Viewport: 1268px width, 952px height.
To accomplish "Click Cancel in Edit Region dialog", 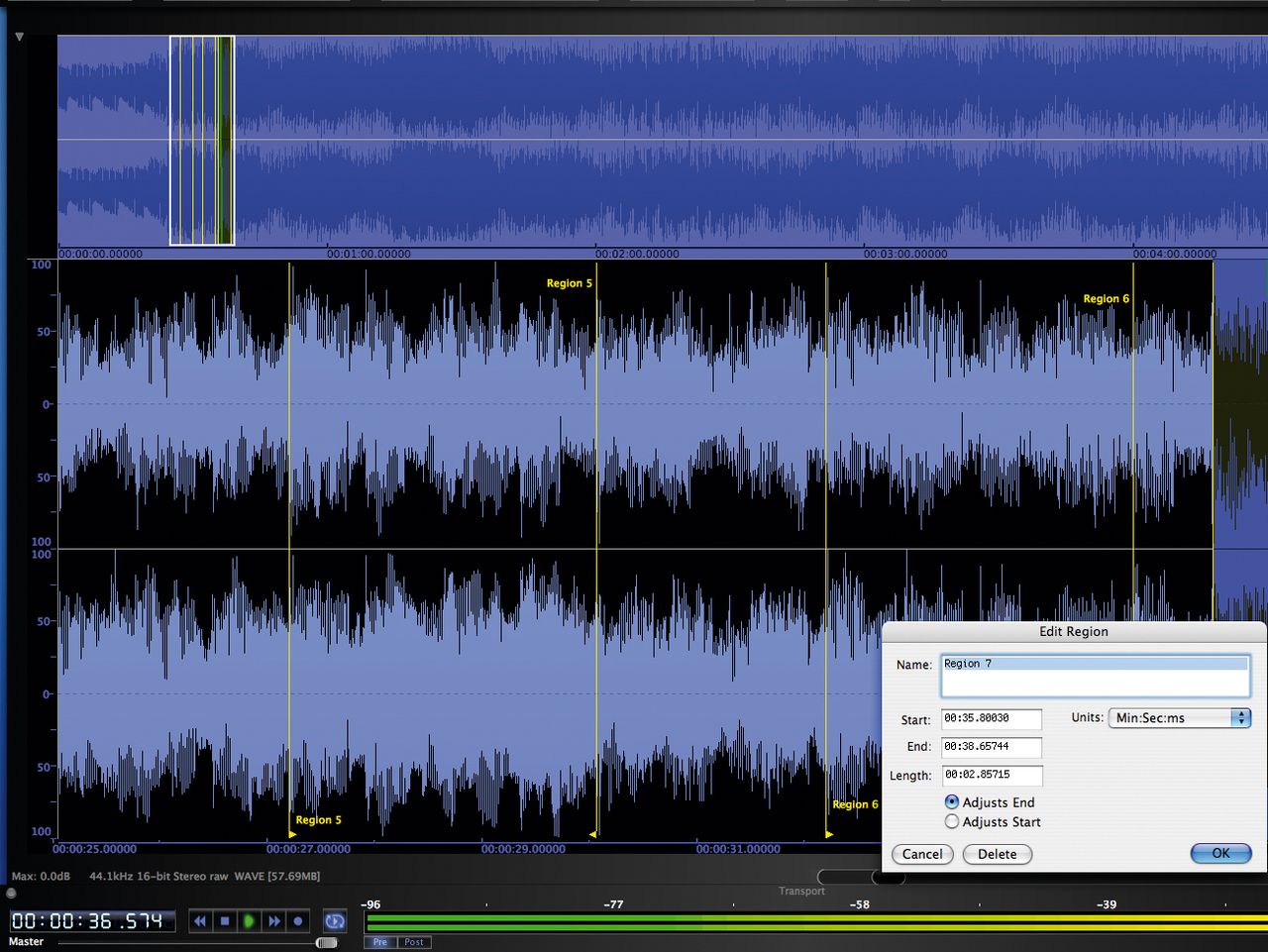I will (x=922, y=854).
